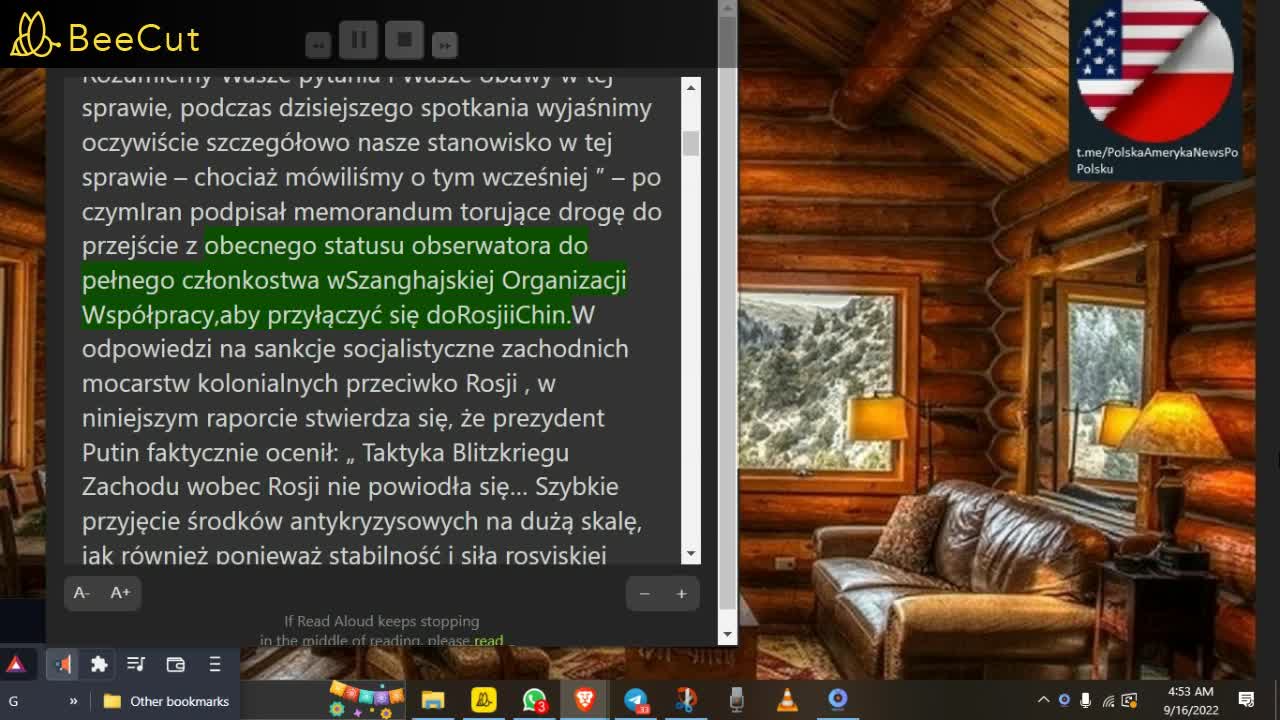Click the line 'mocarstw kolonialnych przeciwko Rosji'
The height and width of the screenshot is (720, 1280).
[300, 383]
